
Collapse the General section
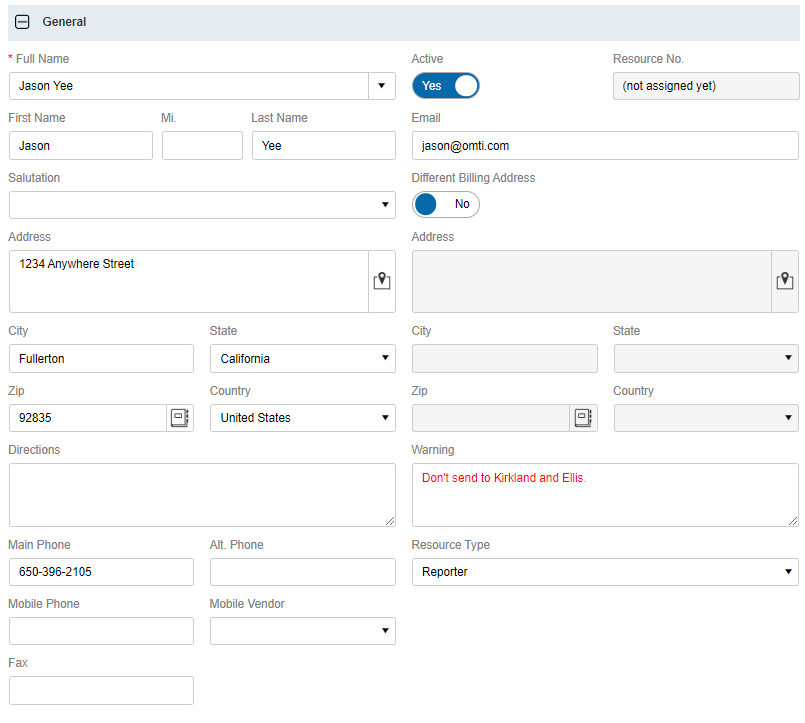[x=22, y=22]
